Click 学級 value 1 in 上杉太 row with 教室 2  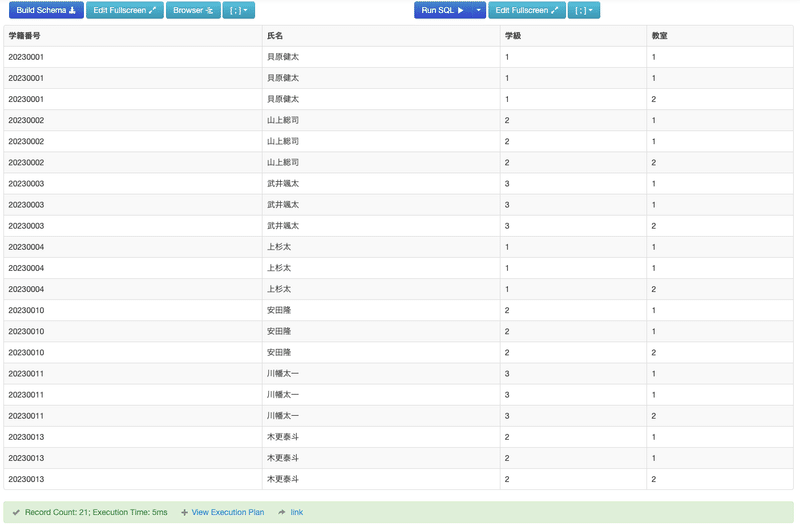click(x=507, y=289)
